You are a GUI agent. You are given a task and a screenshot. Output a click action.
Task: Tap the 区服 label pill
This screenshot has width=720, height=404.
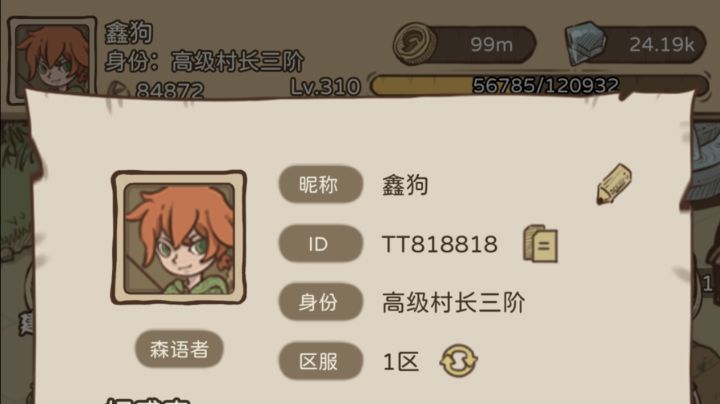pos(321,361)
